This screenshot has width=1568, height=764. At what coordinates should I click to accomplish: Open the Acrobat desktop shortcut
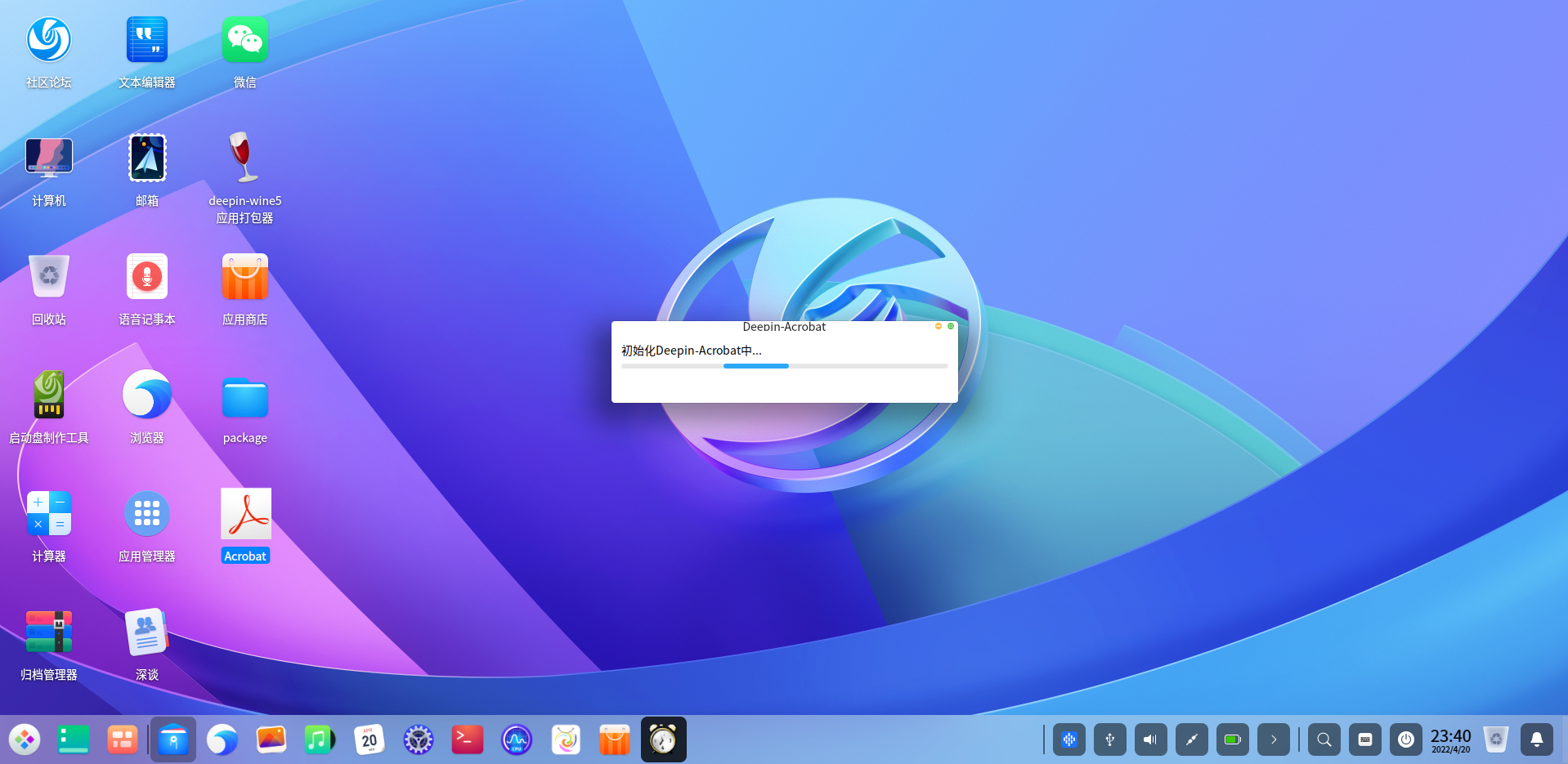(x=245, y=514)
